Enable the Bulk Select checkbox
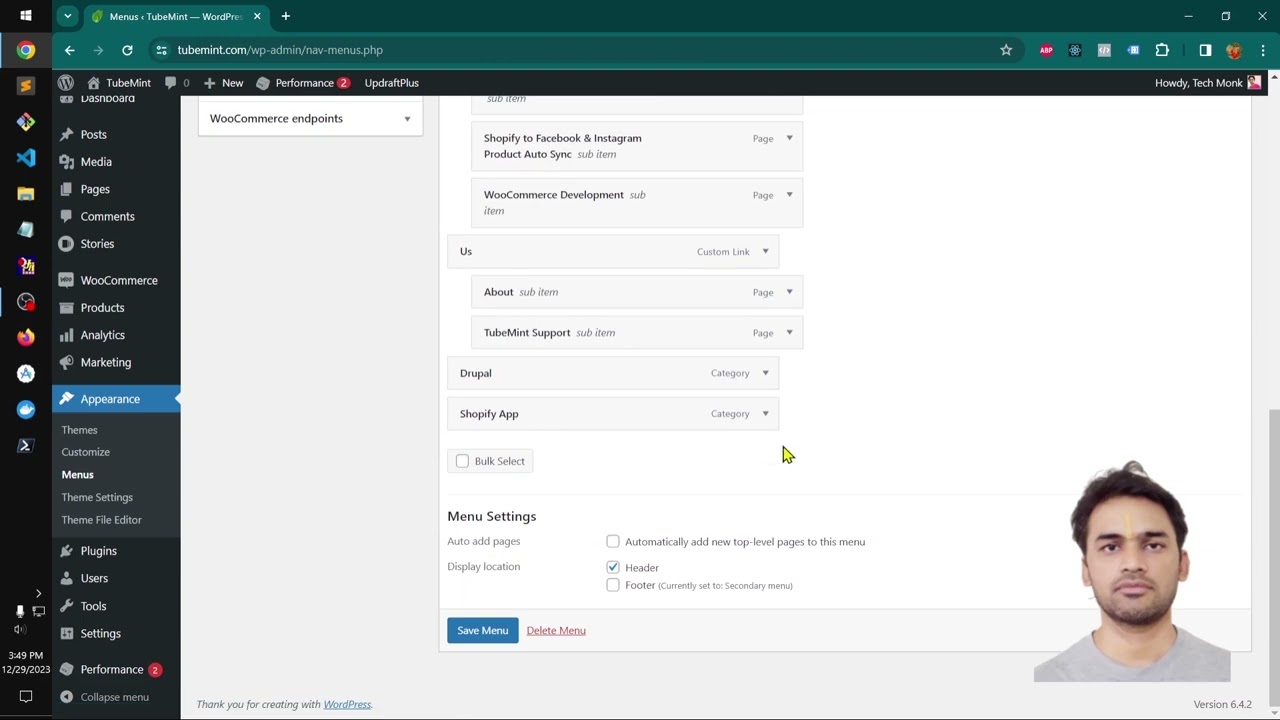 (462, 461)
